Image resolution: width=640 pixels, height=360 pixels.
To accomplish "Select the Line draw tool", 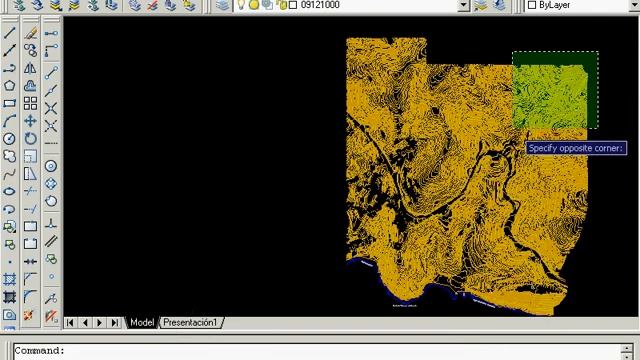I will click(9, 33).
